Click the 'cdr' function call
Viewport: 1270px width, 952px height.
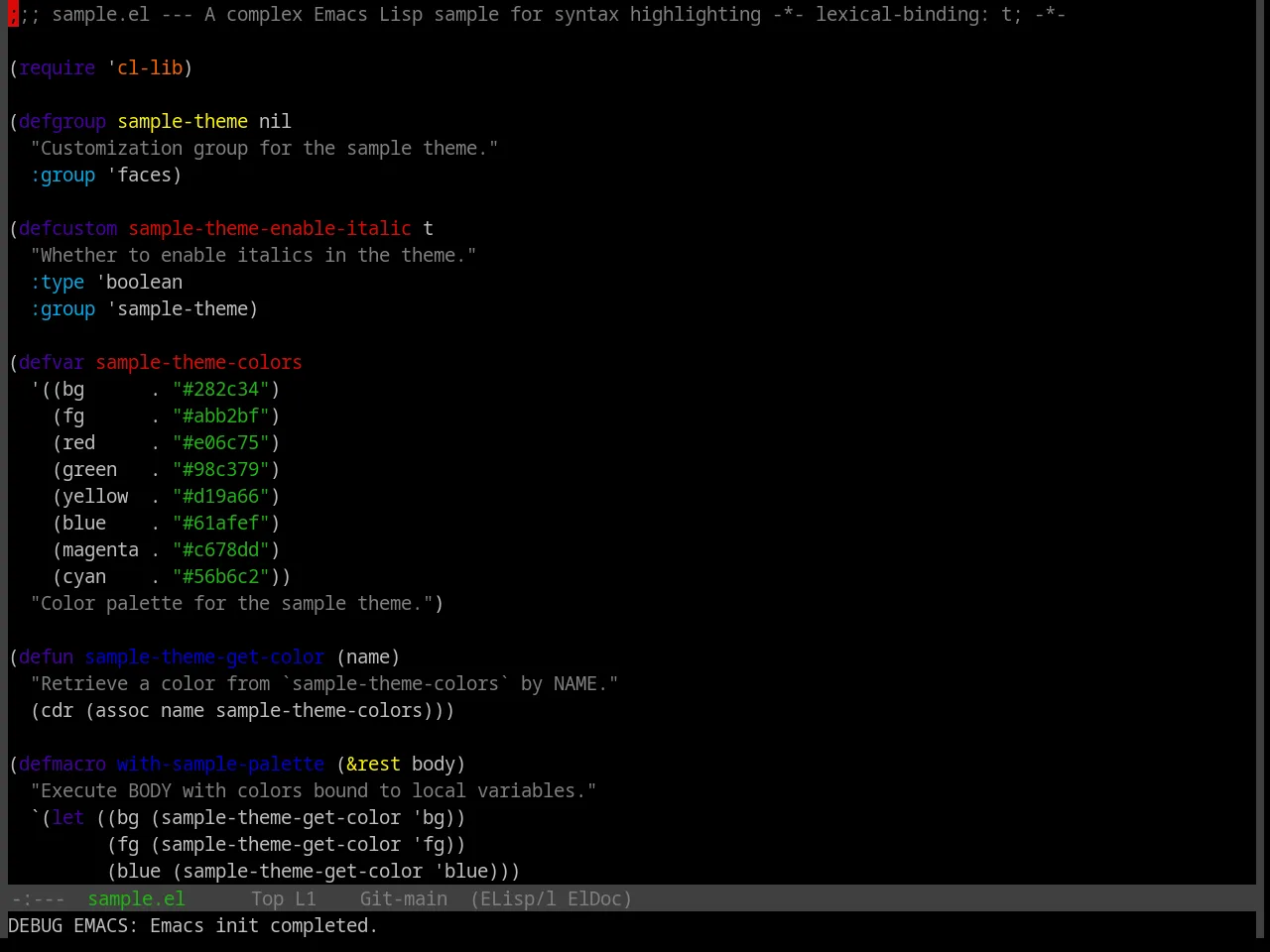tap(58, 710)
